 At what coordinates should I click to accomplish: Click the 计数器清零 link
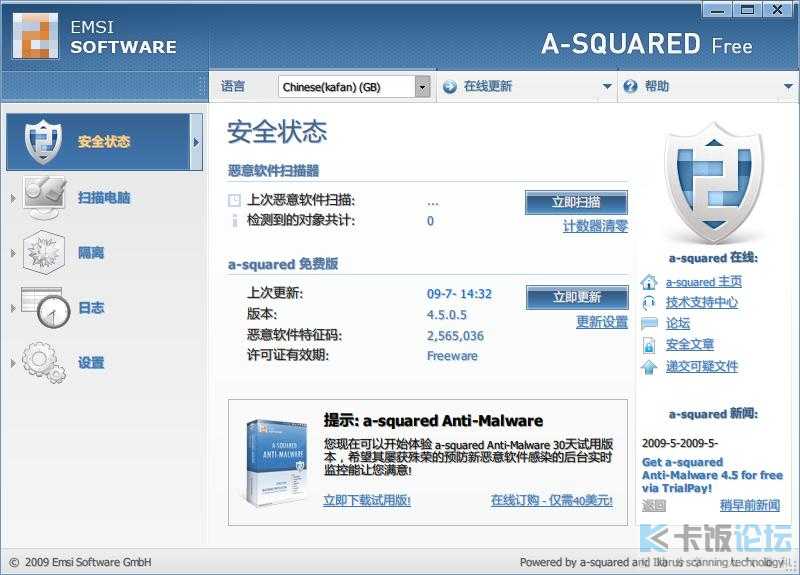595,226
